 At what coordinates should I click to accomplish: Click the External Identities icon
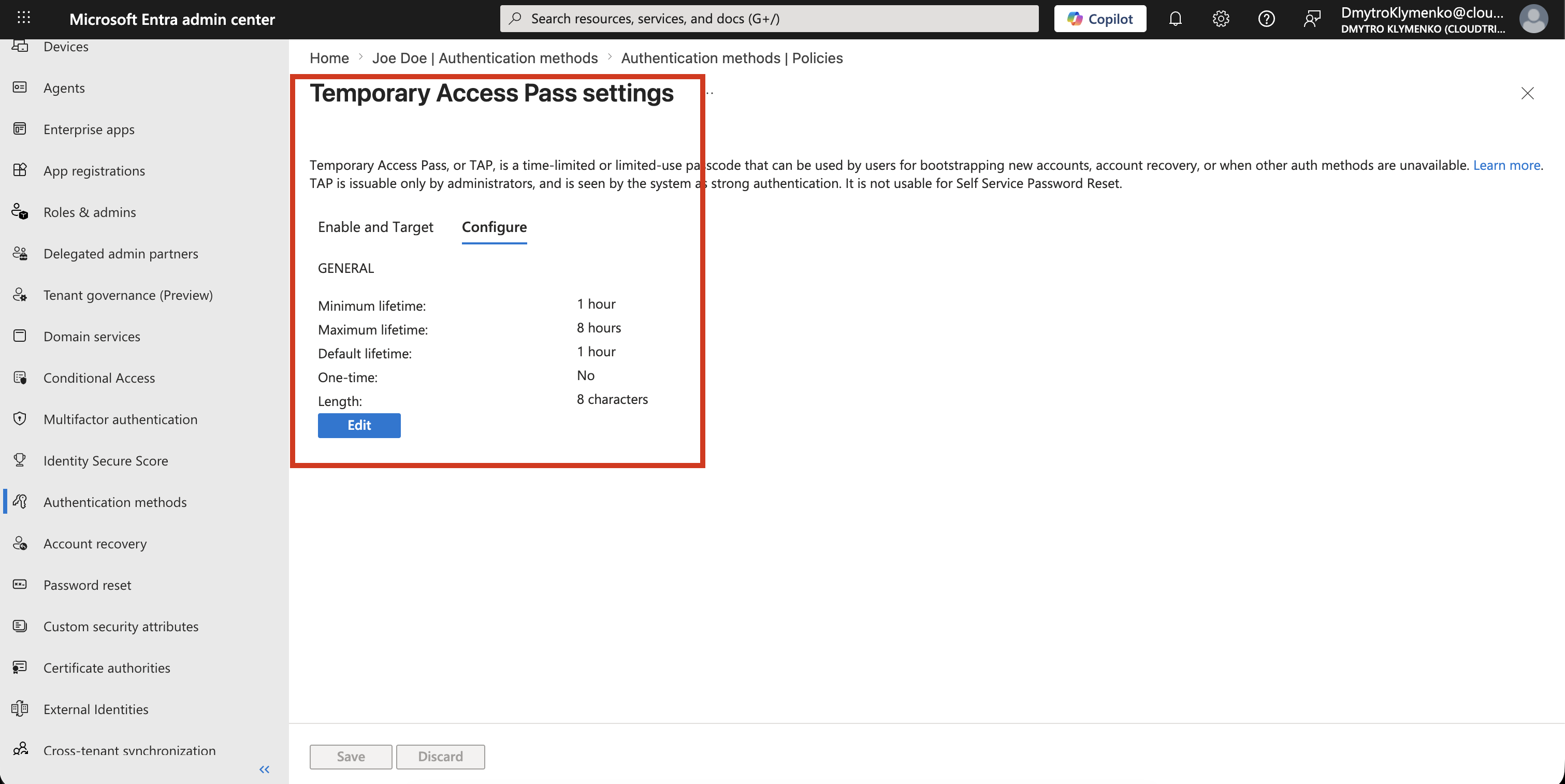coord(20,709)
